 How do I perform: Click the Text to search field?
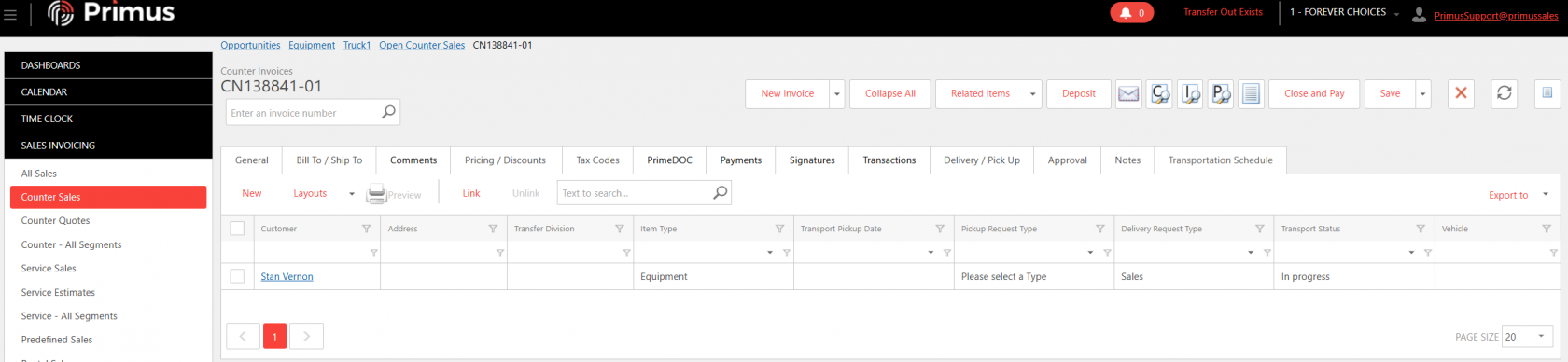pos(635,193)
